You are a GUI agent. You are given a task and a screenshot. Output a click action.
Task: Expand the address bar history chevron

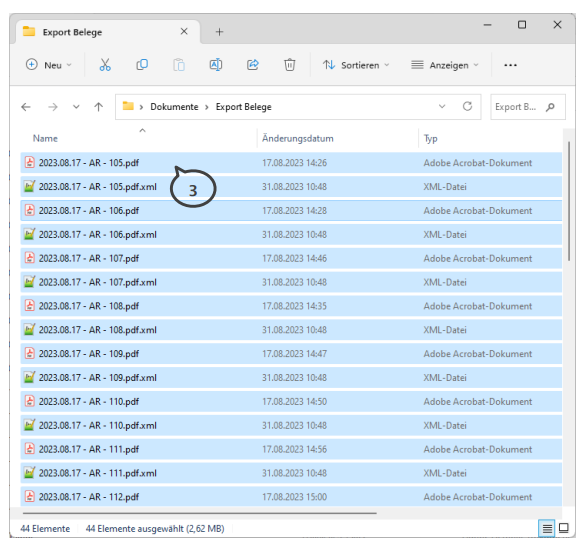point(442,107)
